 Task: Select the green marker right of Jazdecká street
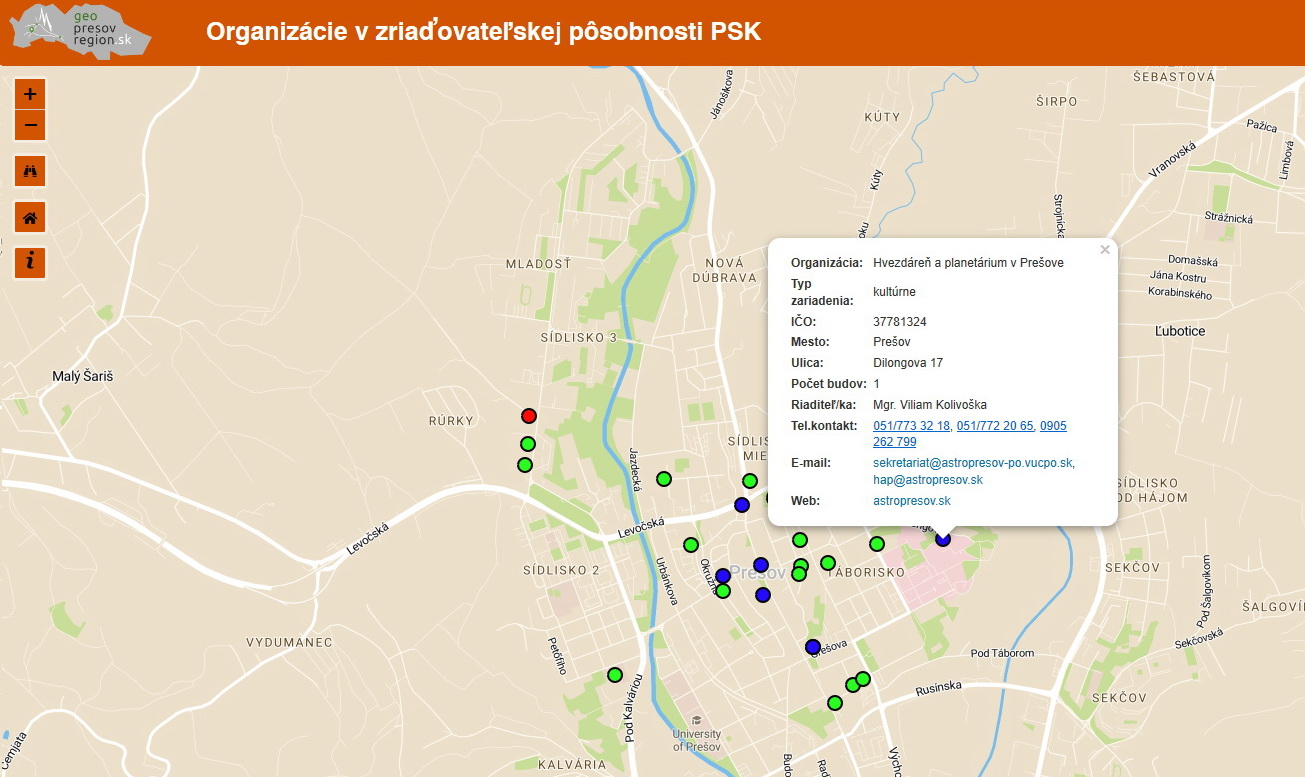coord(663,479)
